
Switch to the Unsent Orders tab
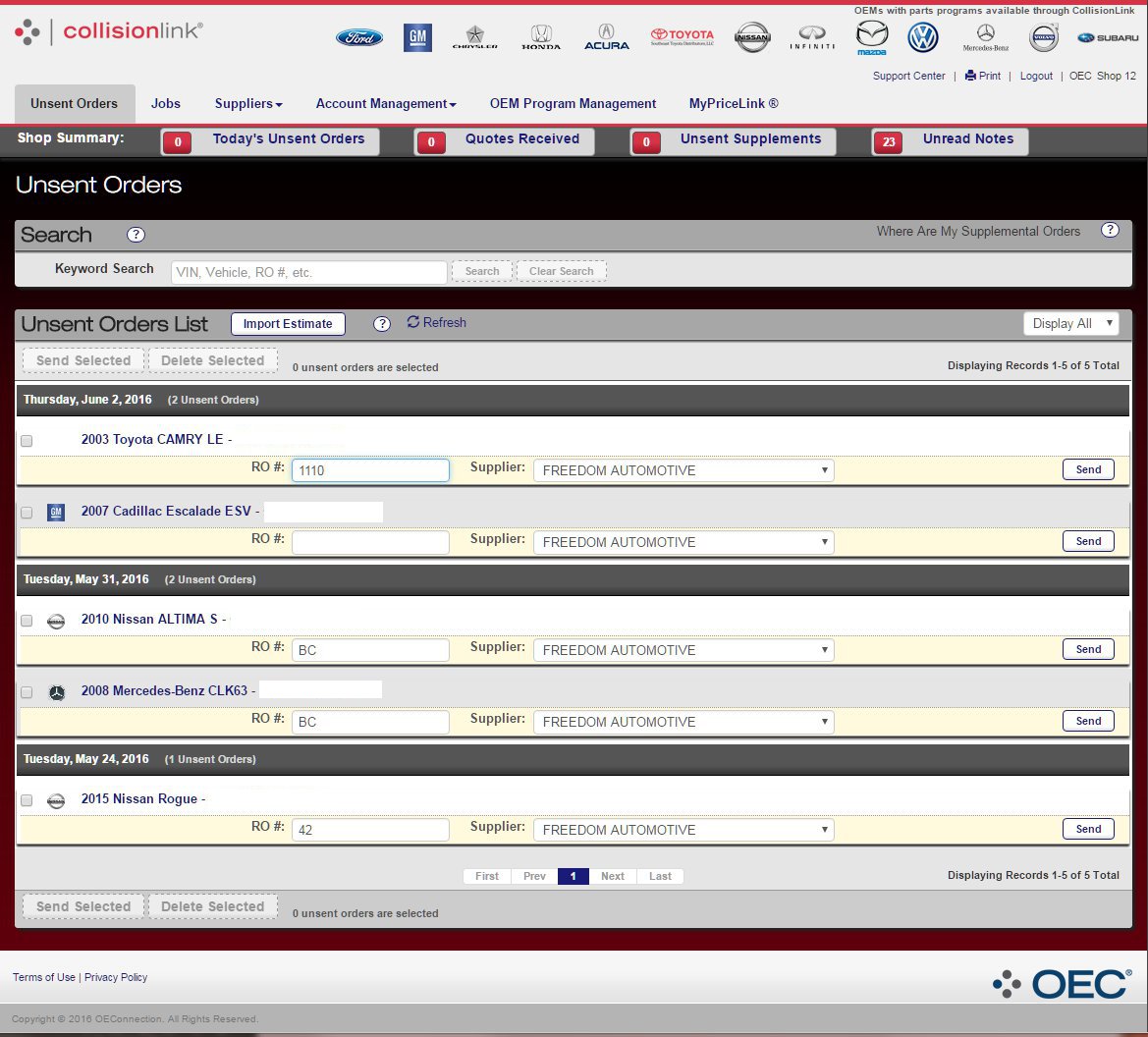74,103
